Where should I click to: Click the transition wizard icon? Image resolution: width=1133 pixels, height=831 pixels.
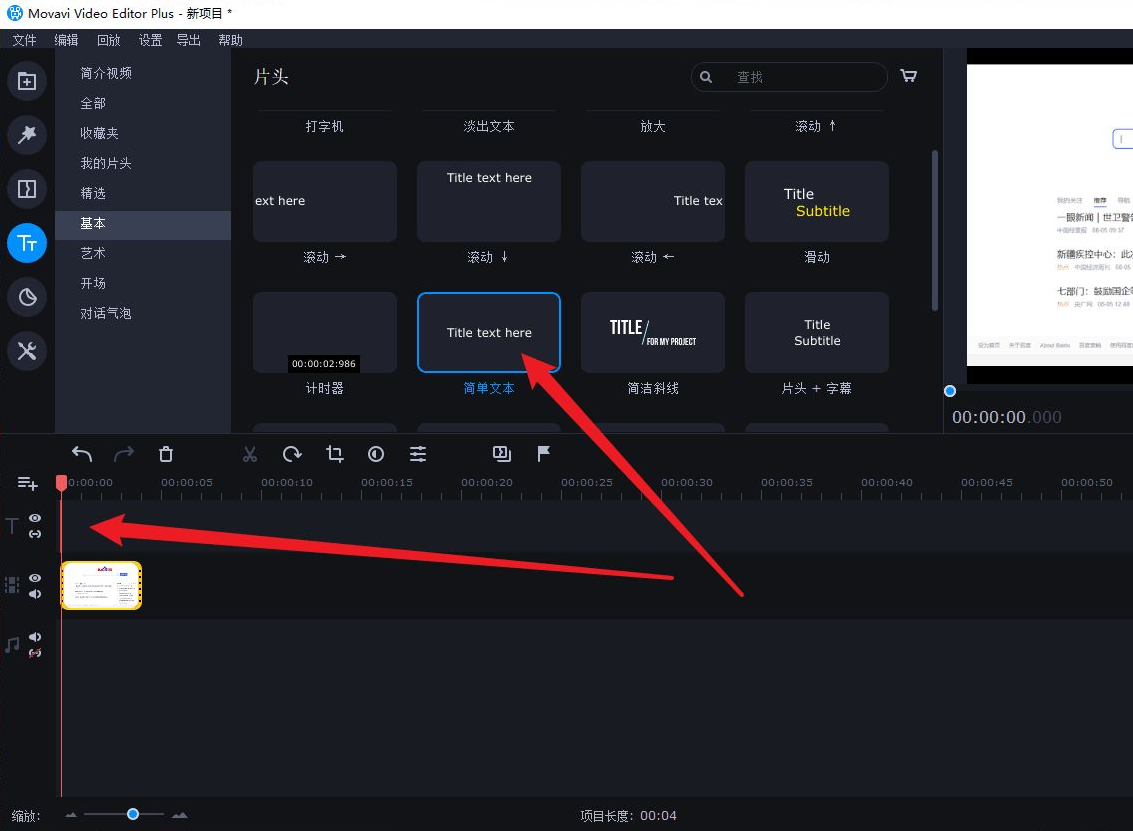(x=501, y=454)
